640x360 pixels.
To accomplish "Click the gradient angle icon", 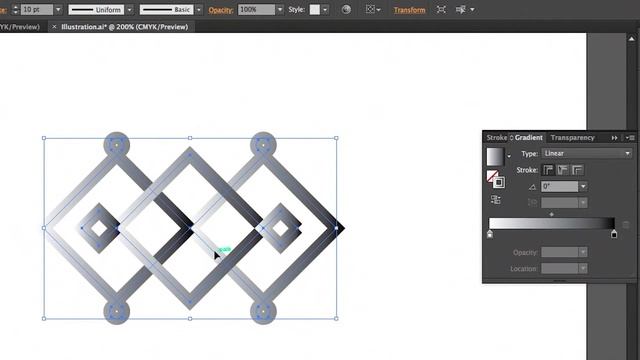I will pyautogui.click(x=532, y=187).
